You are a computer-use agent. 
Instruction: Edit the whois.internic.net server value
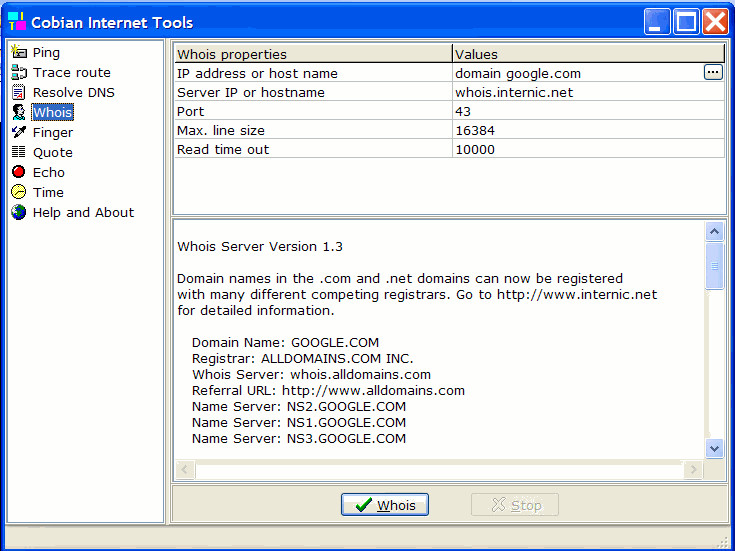click(588, 92)
